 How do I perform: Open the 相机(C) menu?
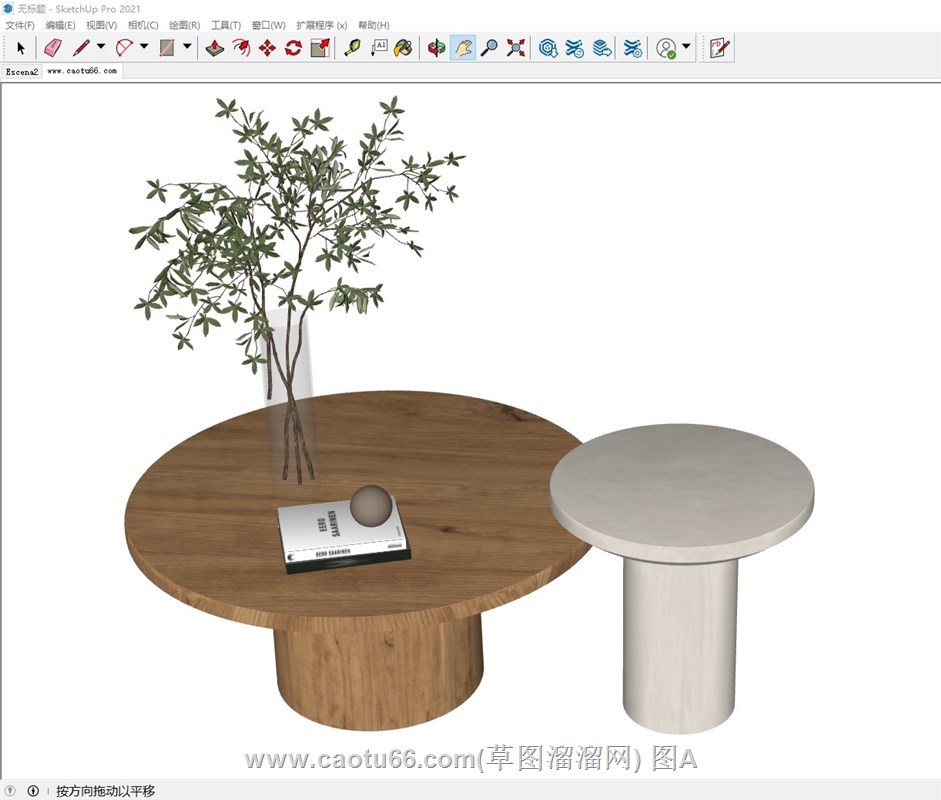(143, 25)
